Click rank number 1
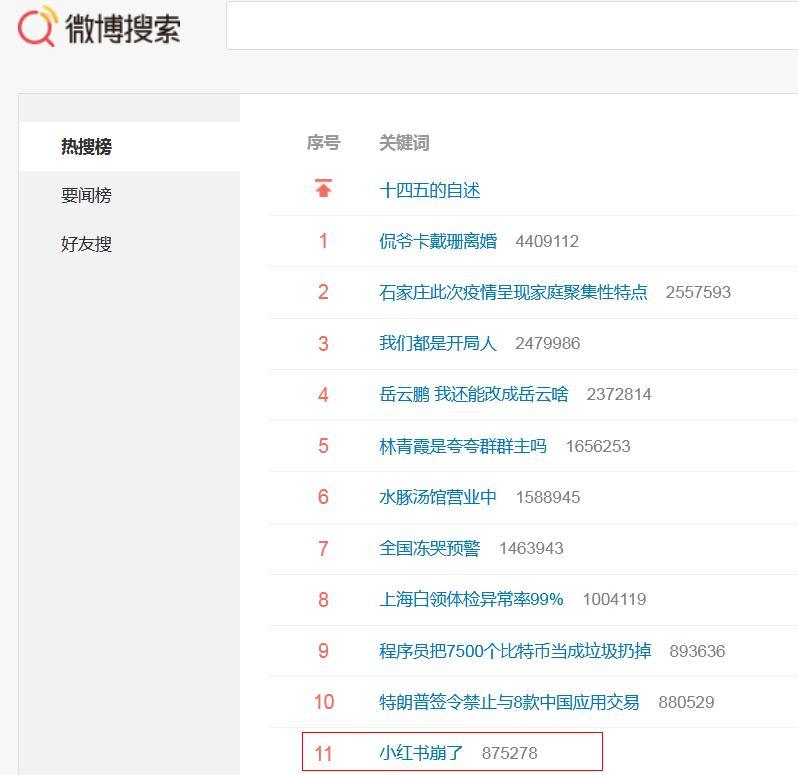The image size is (798, 775). [x=323, y=241]
